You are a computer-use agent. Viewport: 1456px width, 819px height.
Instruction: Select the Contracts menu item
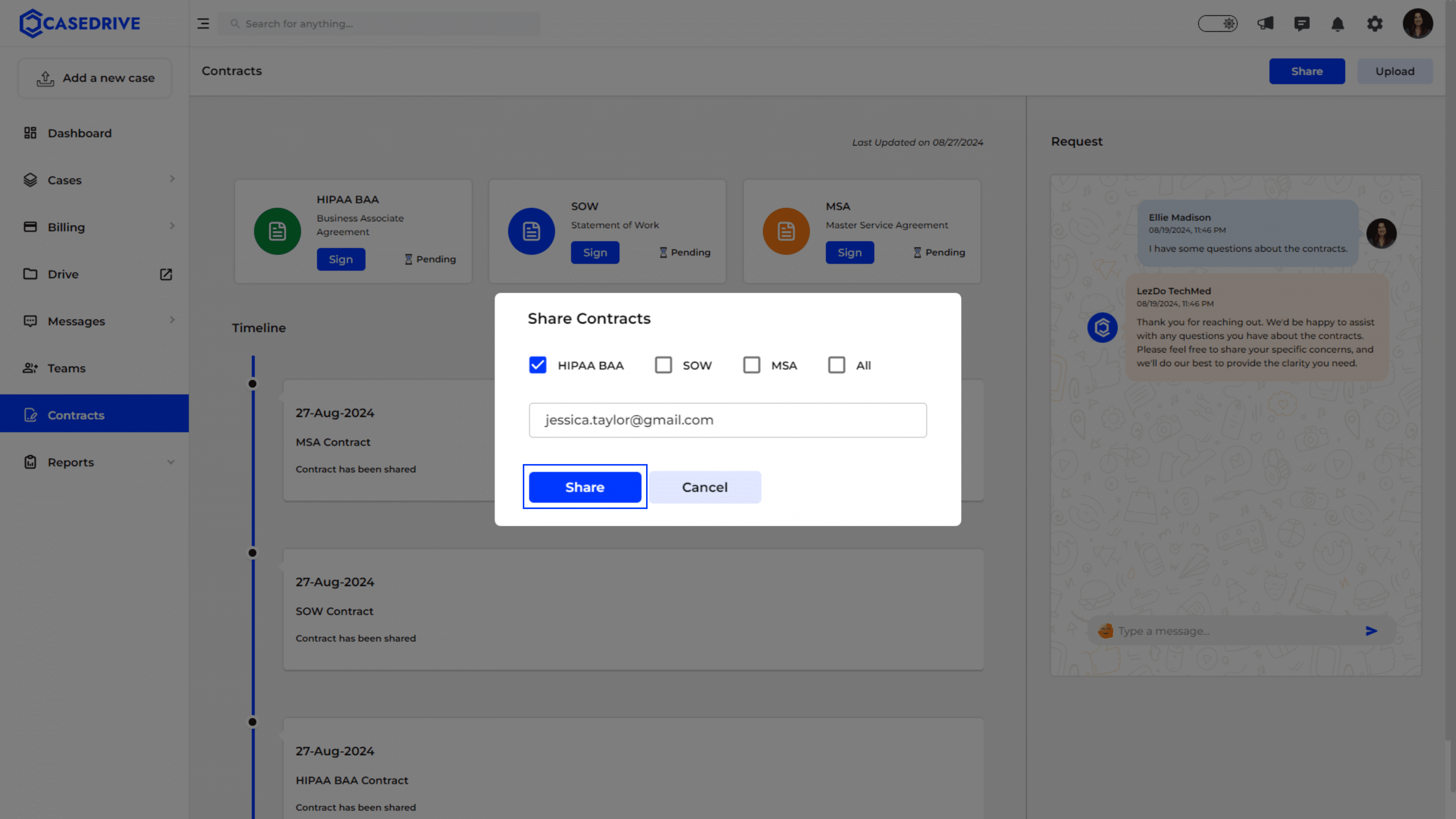click(x=95, y=414)
